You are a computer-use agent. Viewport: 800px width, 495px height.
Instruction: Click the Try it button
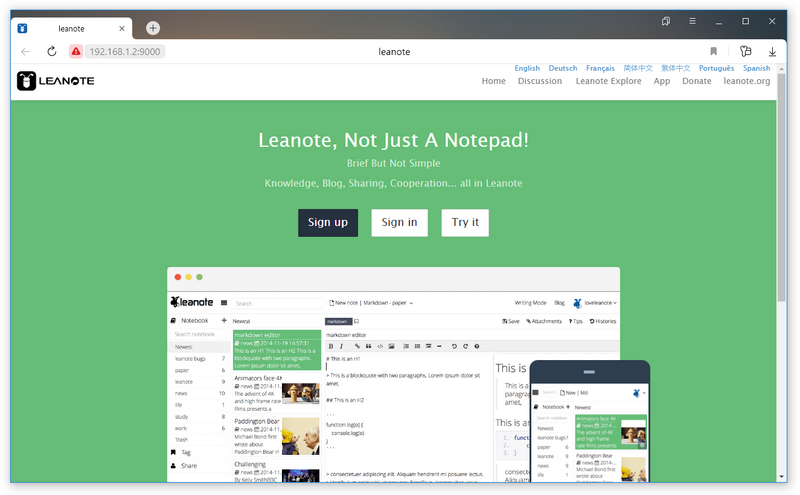(x=465, y=222)
